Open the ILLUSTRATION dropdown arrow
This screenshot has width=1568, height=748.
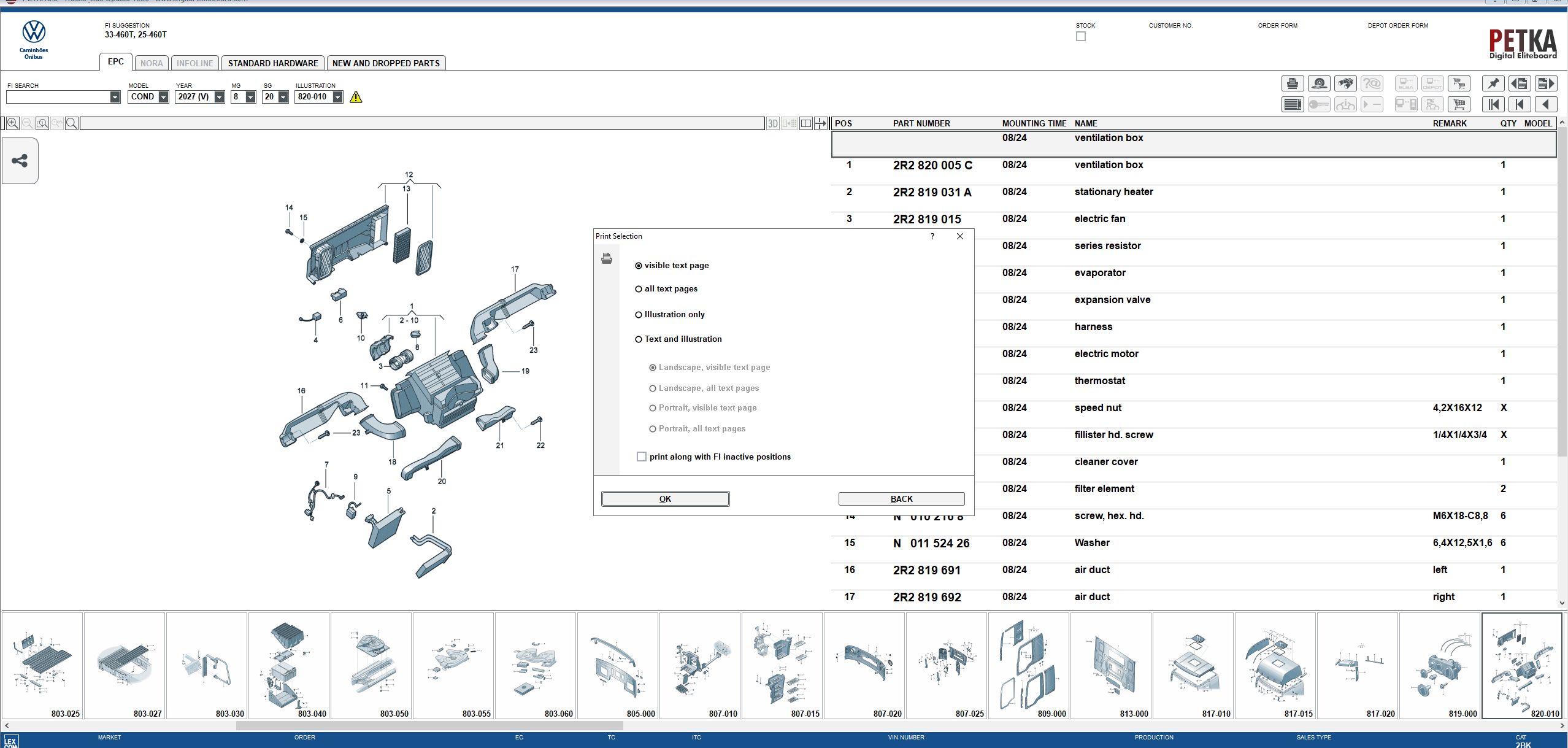pyautogui.click(x=337, y=97)
